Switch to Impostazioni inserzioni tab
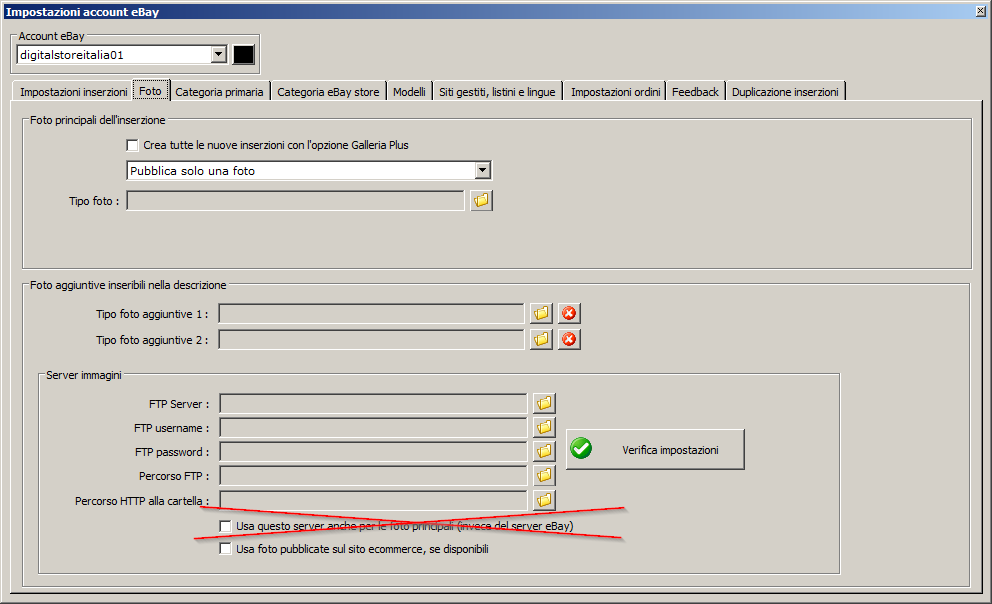This screenshot has width=992, height=604. click(73, 92)
